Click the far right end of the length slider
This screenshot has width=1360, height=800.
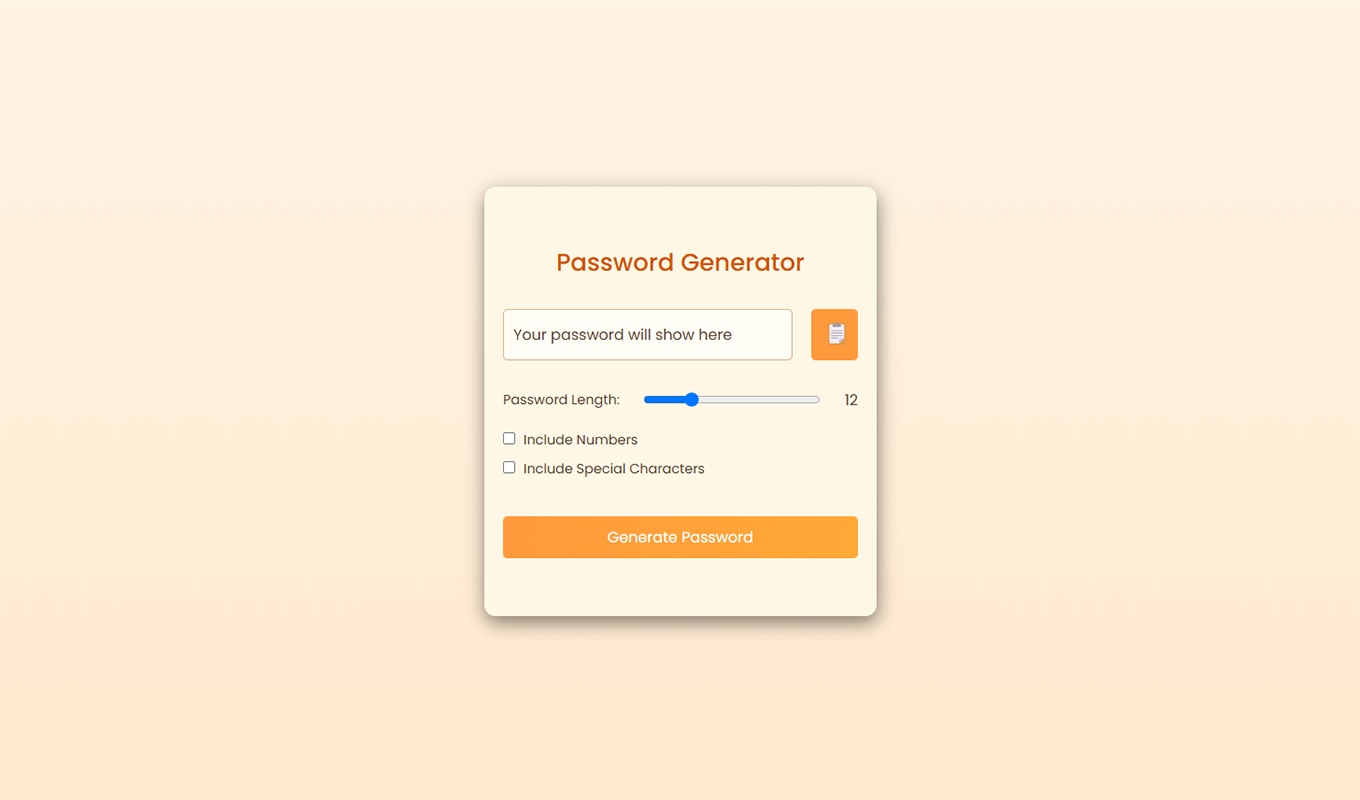point(816,399)
